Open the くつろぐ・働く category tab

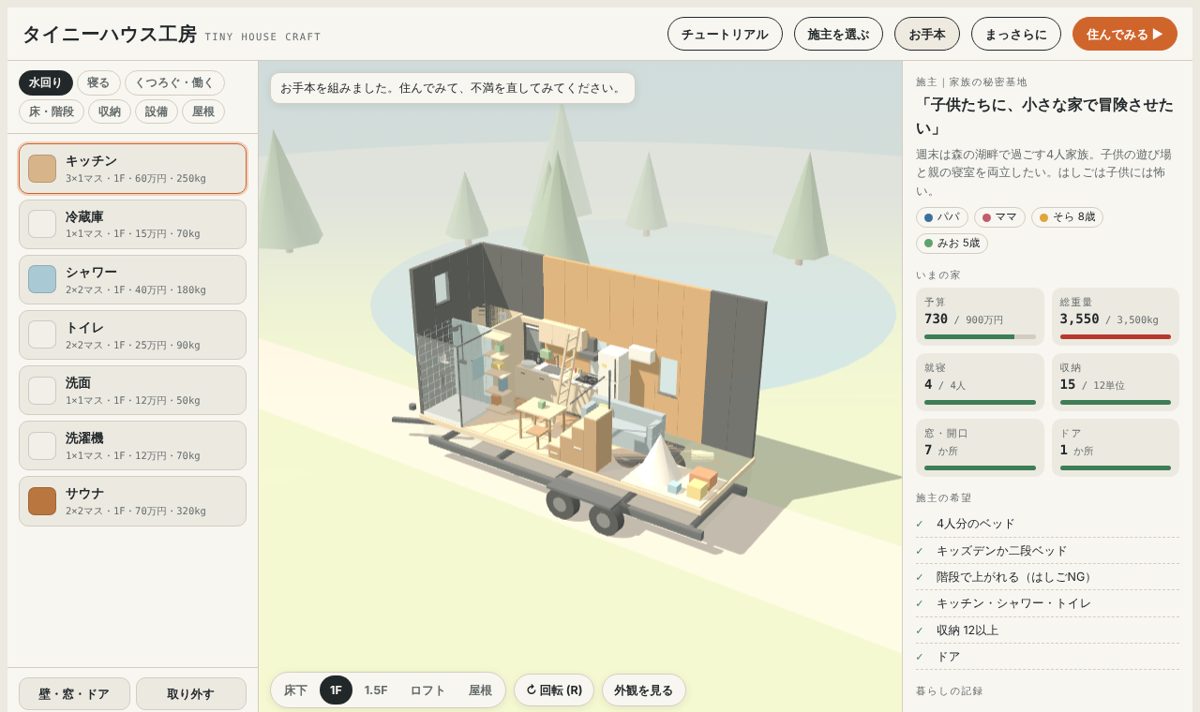pyautogui.click(x=175, y=83)
